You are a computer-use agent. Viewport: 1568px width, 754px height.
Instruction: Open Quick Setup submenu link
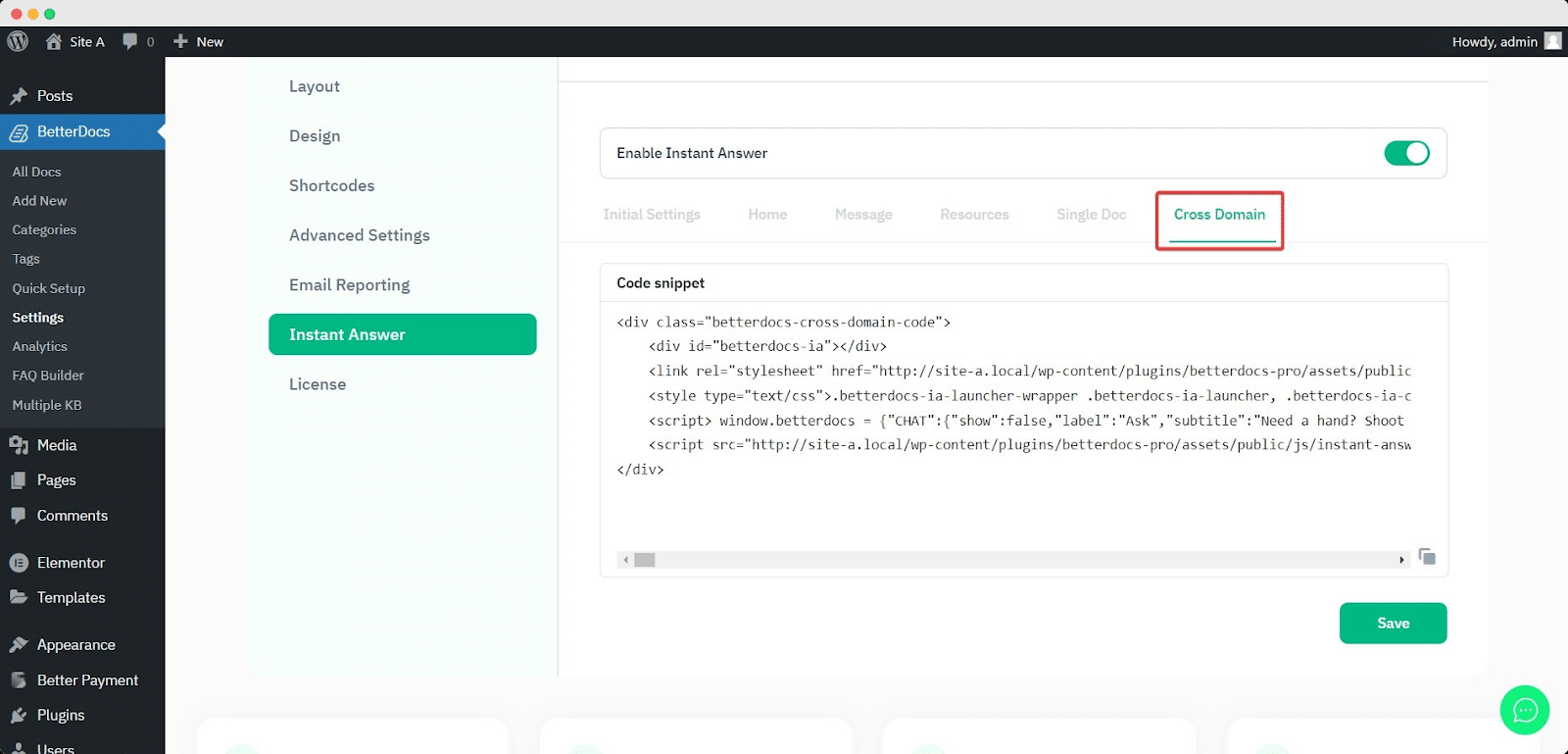tap(48, 288)
